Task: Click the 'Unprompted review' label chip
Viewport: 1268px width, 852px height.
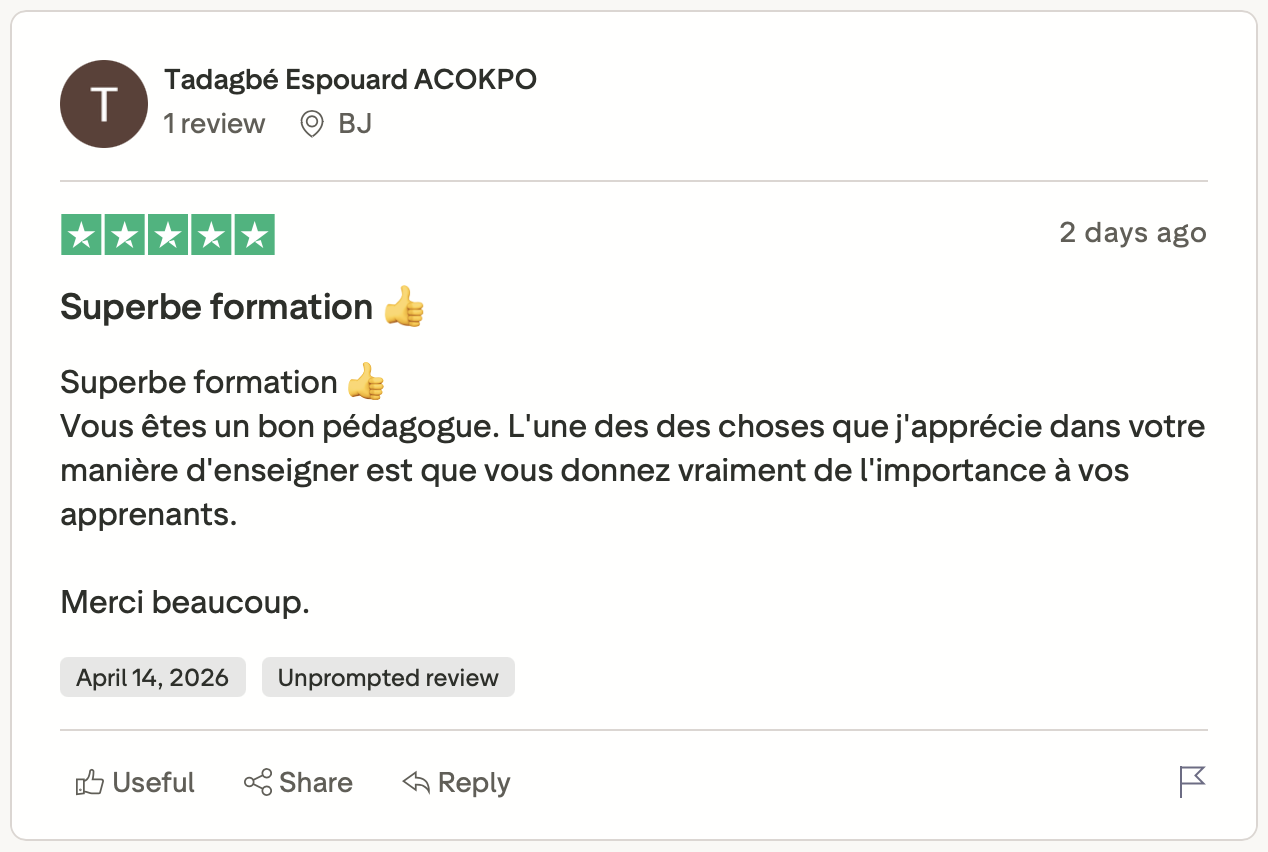Action: click(x=388, y=678)
